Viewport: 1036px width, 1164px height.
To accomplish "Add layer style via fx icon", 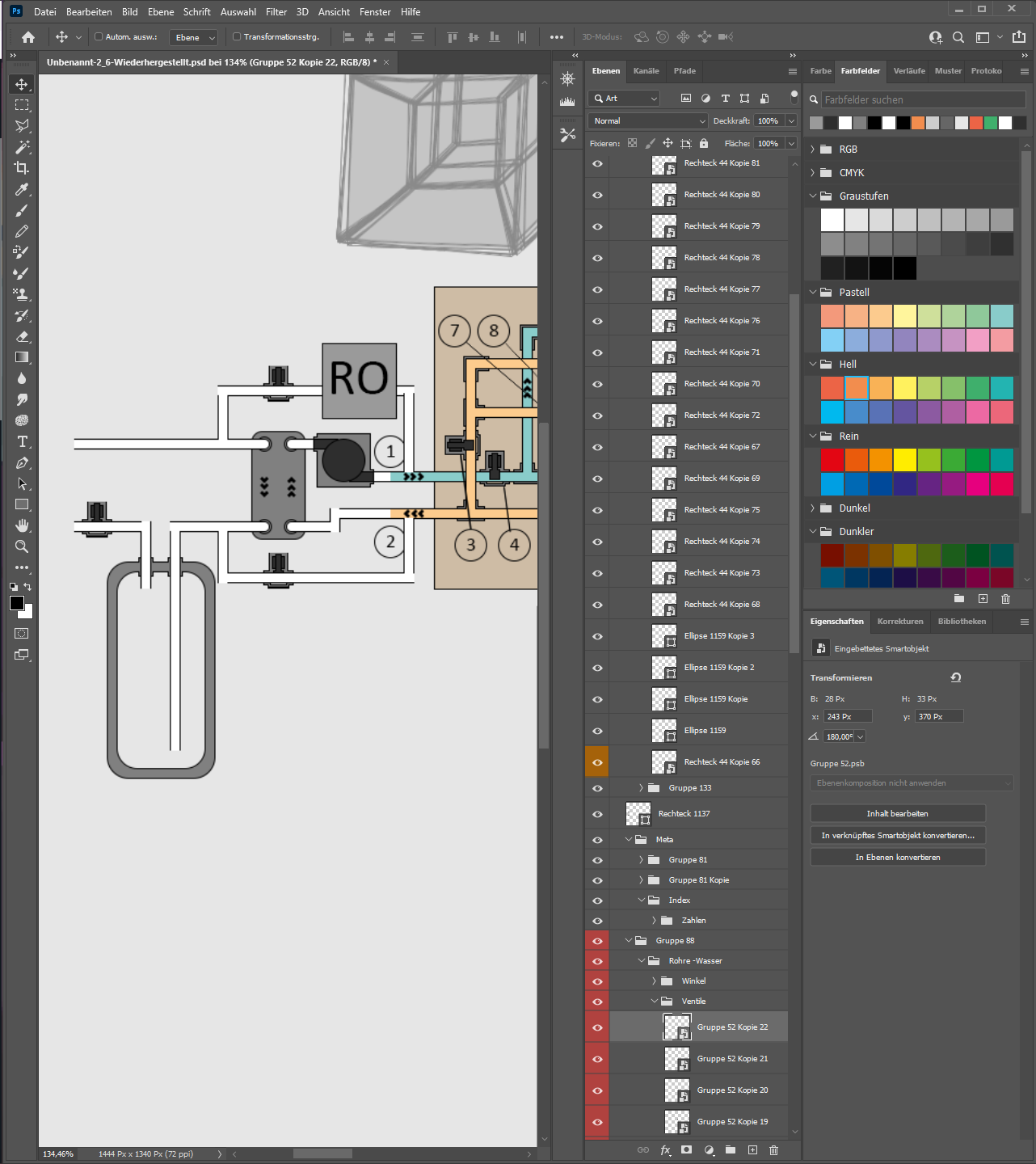I will pyautogui.click(x=665, y=1150).
